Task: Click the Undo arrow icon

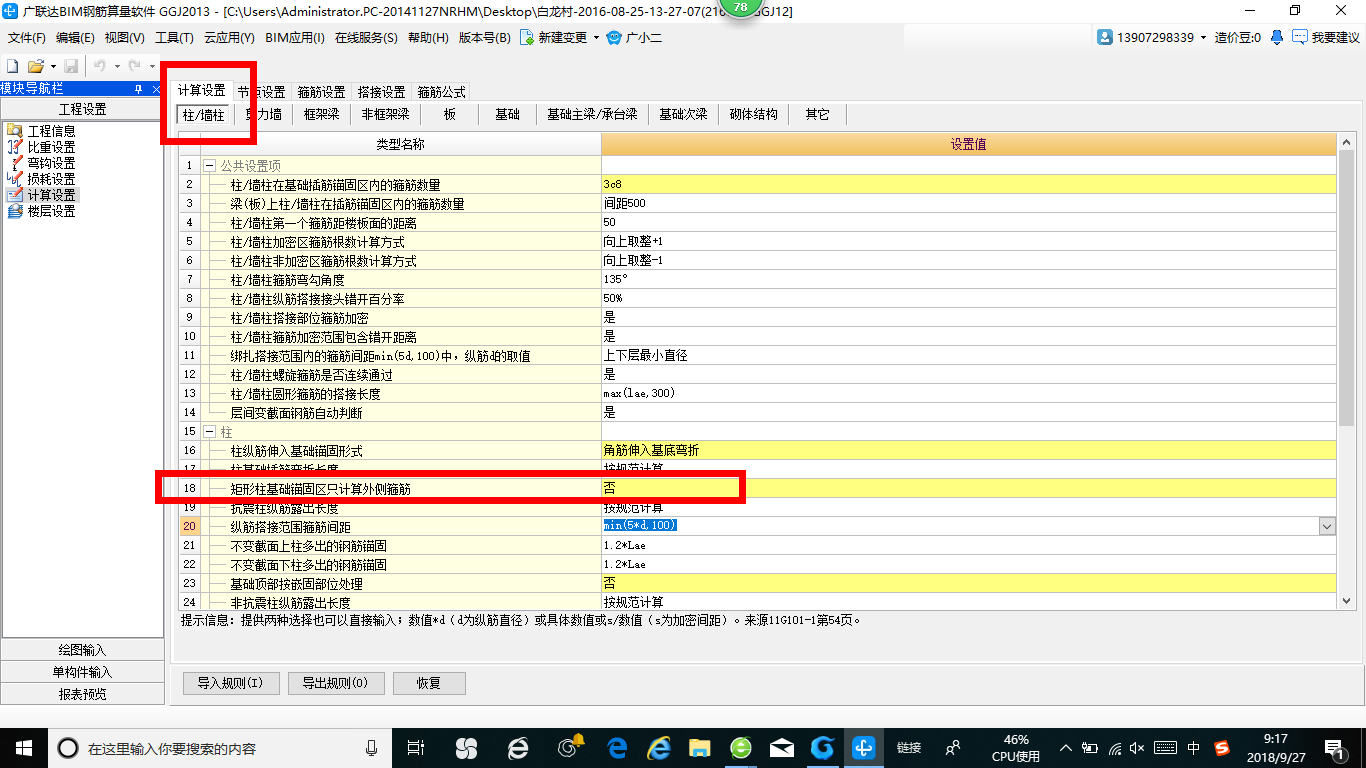Action: coord(101,65)
